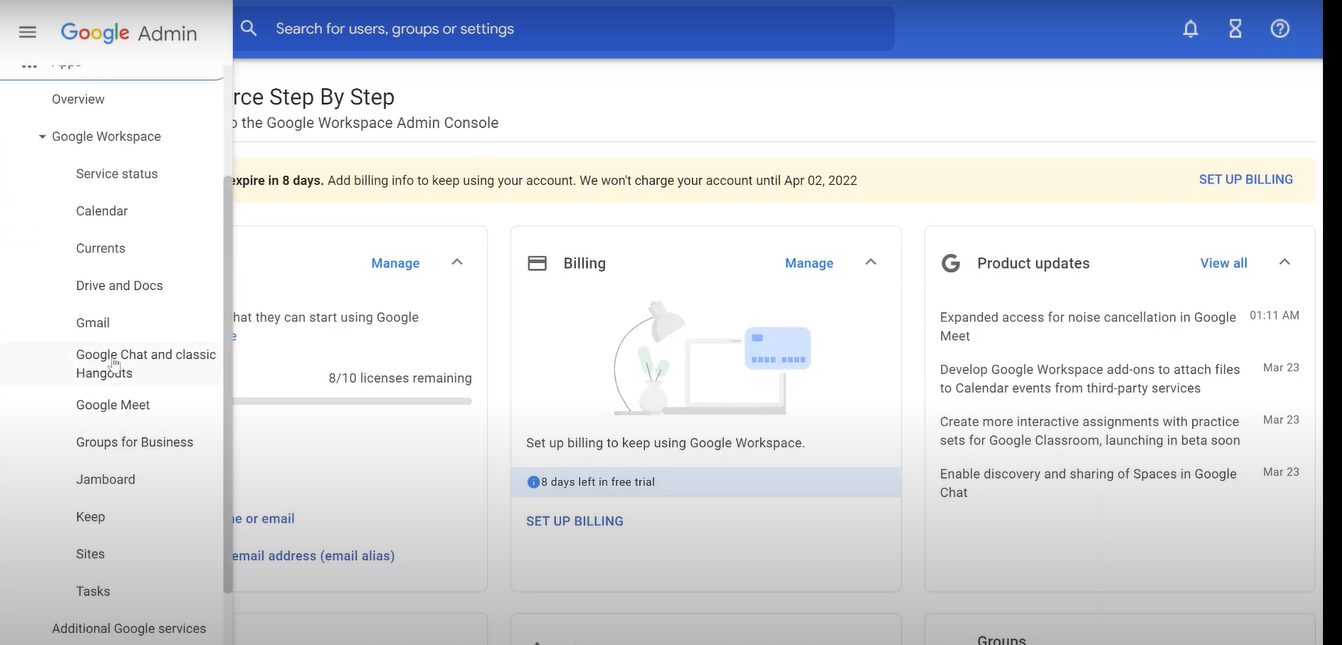Screen dimensions: 1342x645
Task: Click Manage in the Billing card
Action: 809,263
